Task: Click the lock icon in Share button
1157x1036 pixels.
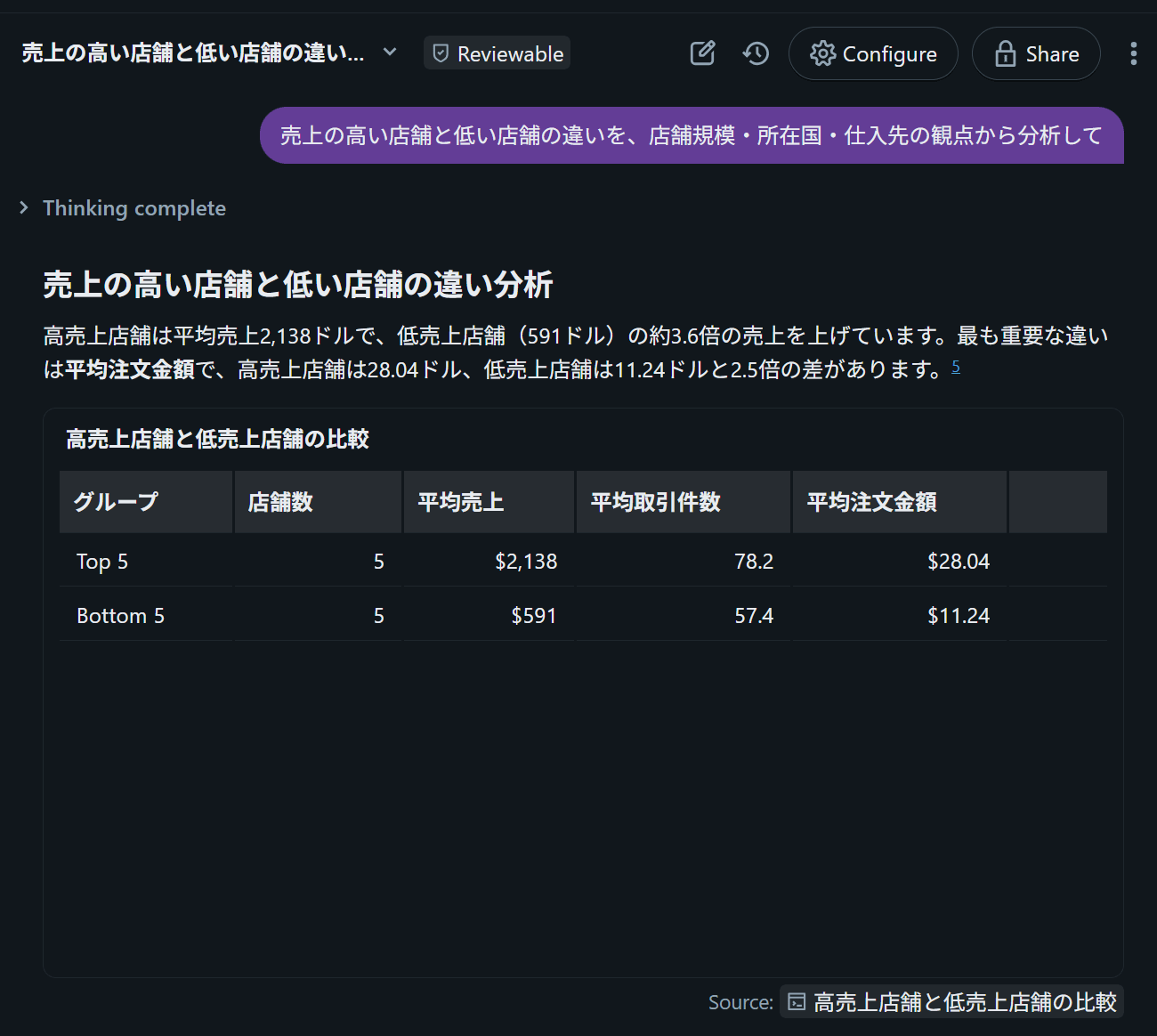Action: click(1005, 54)
